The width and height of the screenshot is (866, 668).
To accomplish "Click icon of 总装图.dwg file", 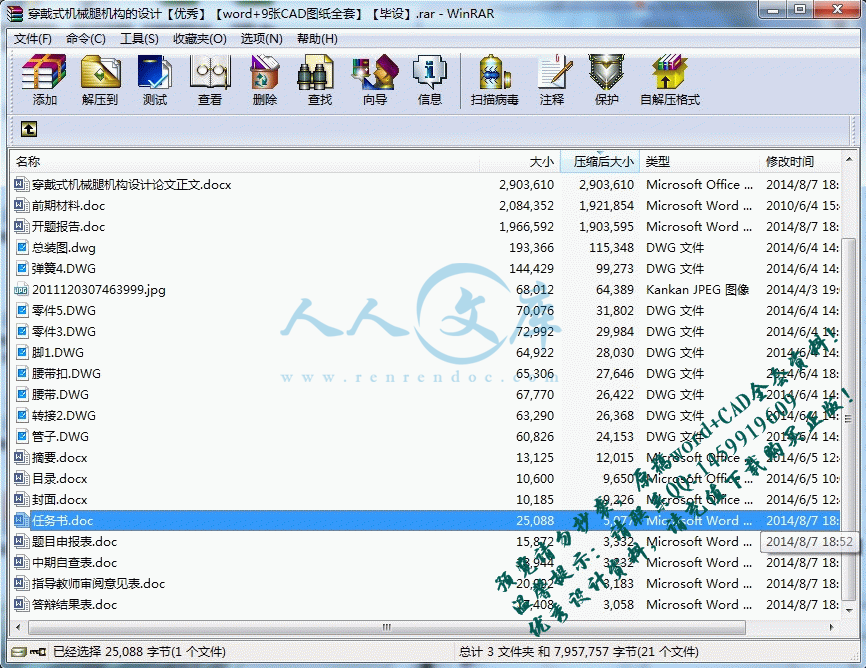I will 22,248.
